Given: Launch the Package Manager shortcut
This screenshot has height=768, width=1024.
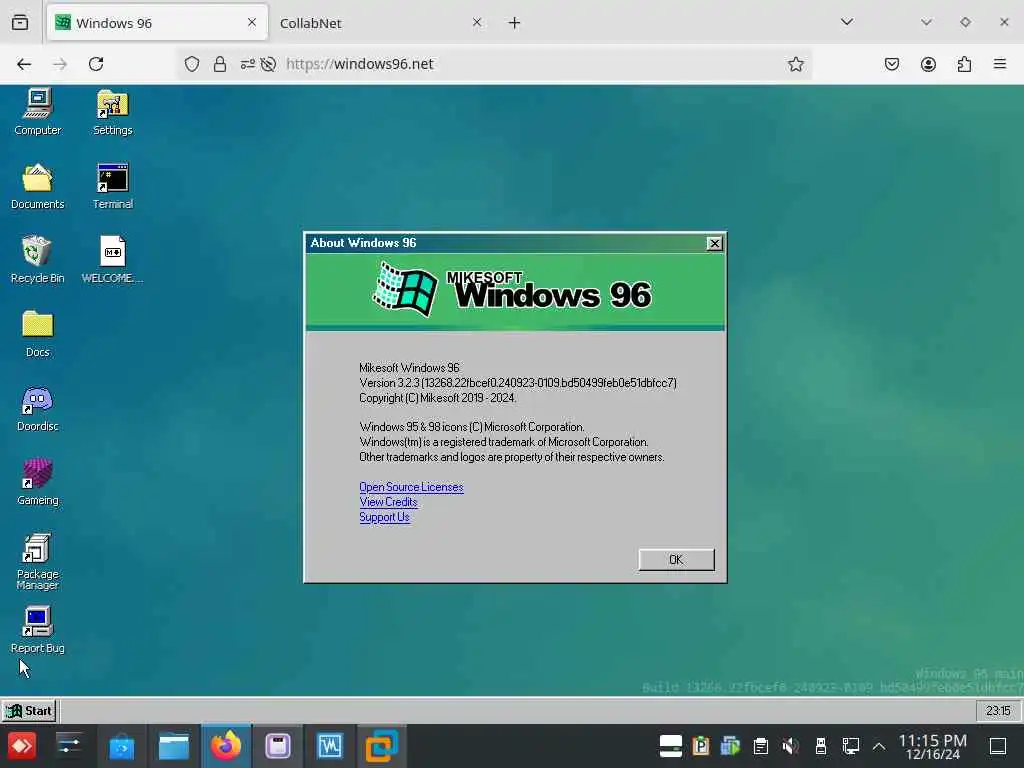Looking at the screenshot, I should coord(37,561).
